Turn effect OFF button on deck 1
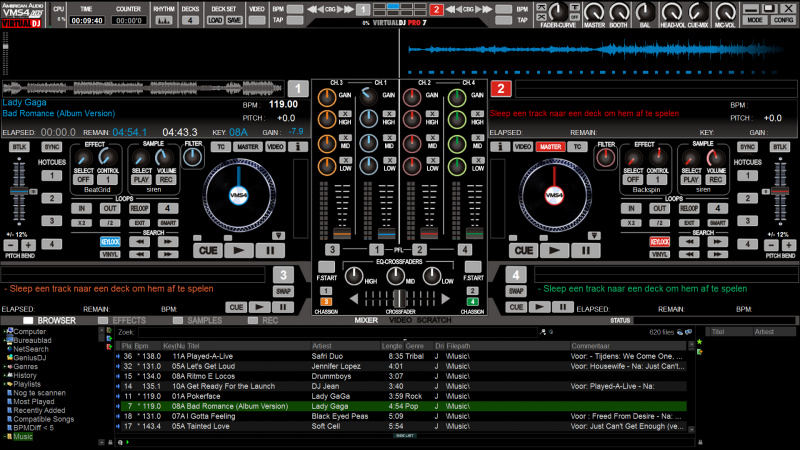 pyautogui.click(x=83, y=180)
